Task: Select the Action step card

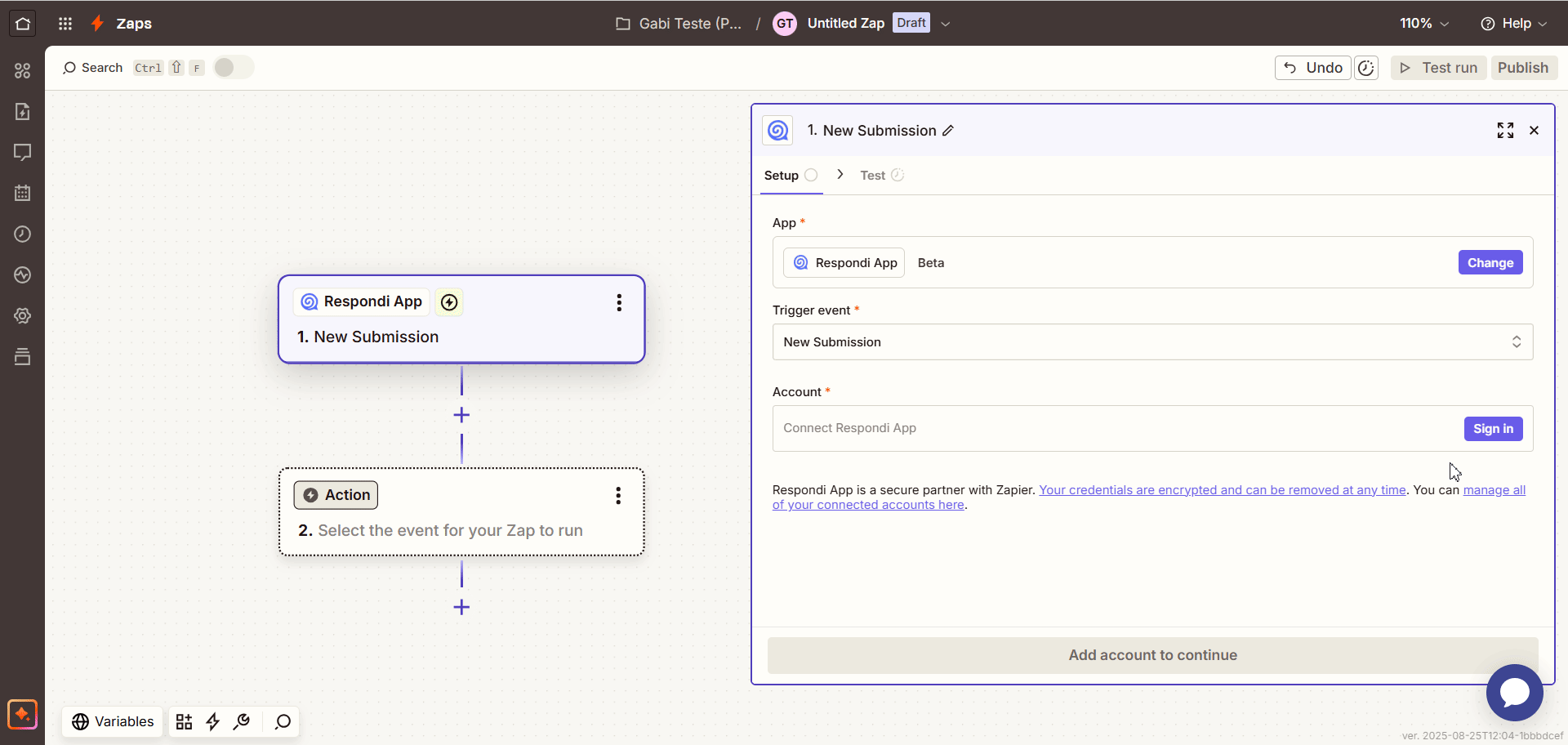Action: tap(461, 512)
